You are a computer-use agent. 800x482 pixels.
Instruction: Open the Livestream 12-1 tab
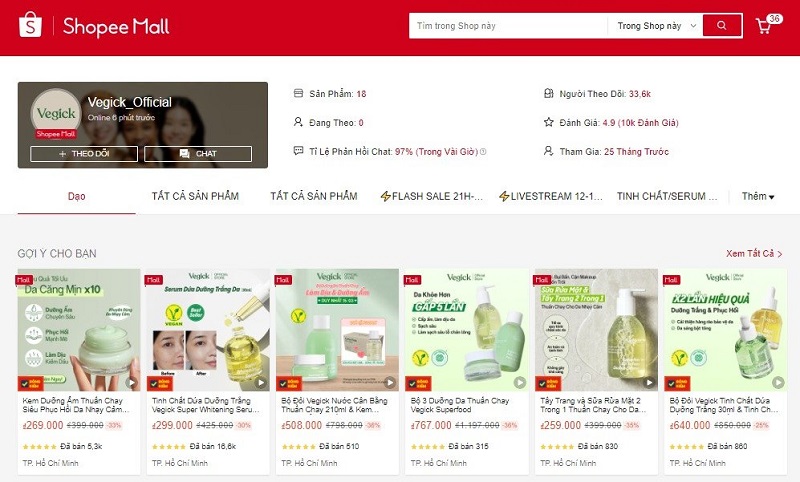pyautogui.click(x=551, y=196)
